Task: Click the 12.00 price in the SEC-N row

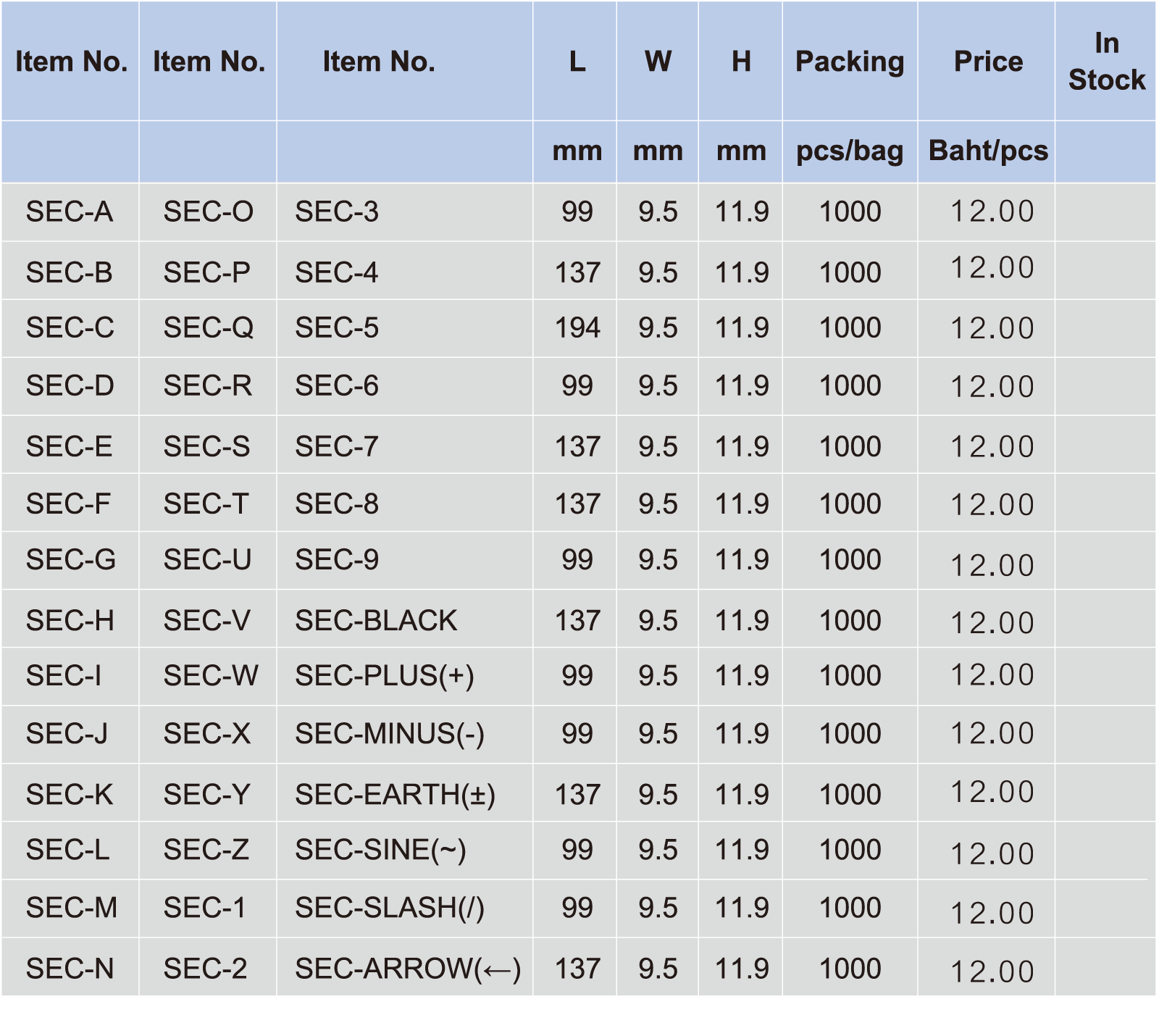Action: point(992,971)
